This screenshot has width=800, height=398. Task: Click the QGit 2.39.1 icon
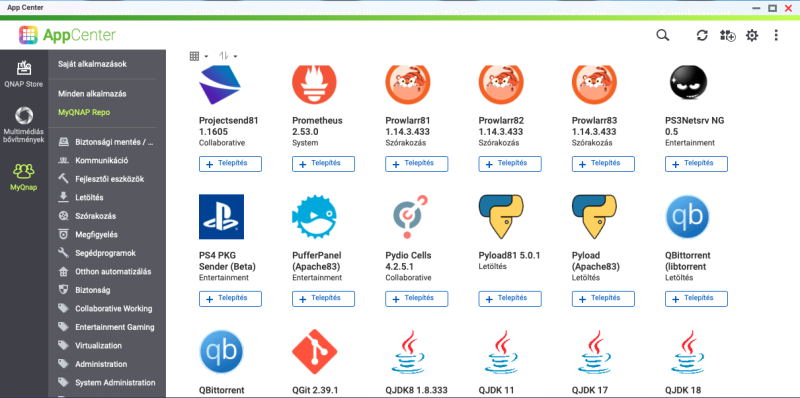pos(314,352)
